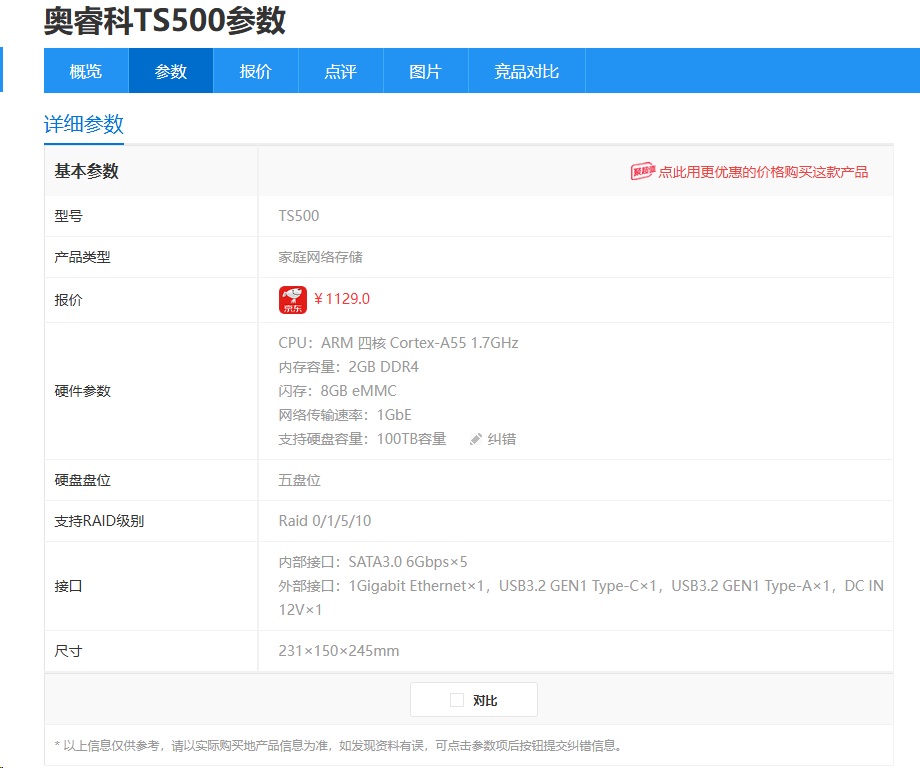Open the JD.com red store icon
Viewport: 920px width, 768px height.
click(293, 300)
